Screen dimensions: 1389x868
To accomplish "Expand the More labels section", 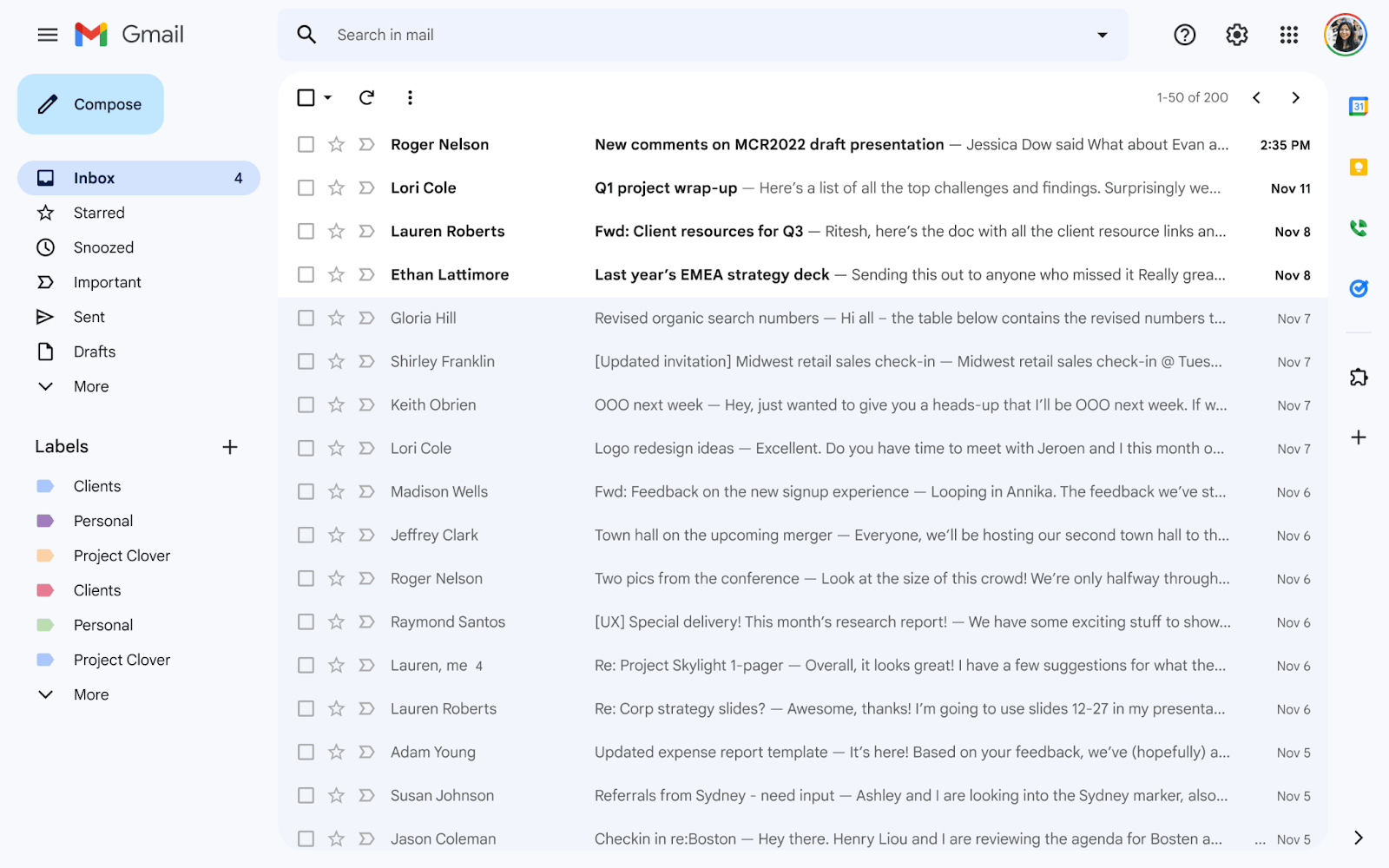I will (x=90, y=694).
